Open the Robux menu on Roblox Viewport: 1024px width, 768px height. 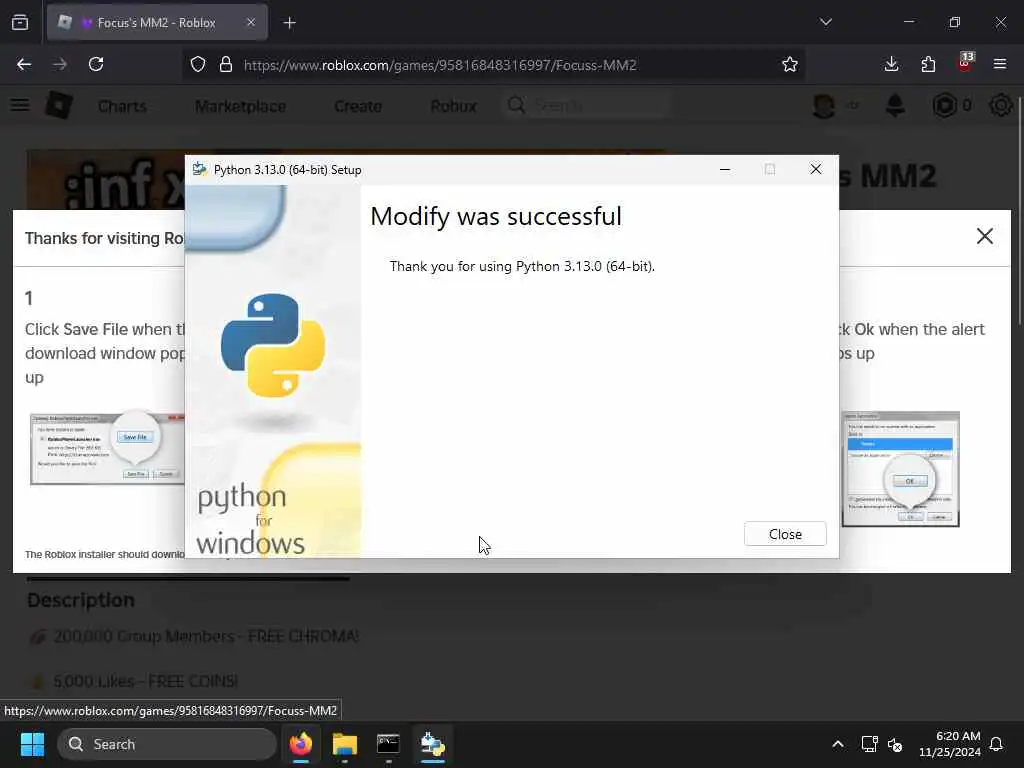(453, 106)
